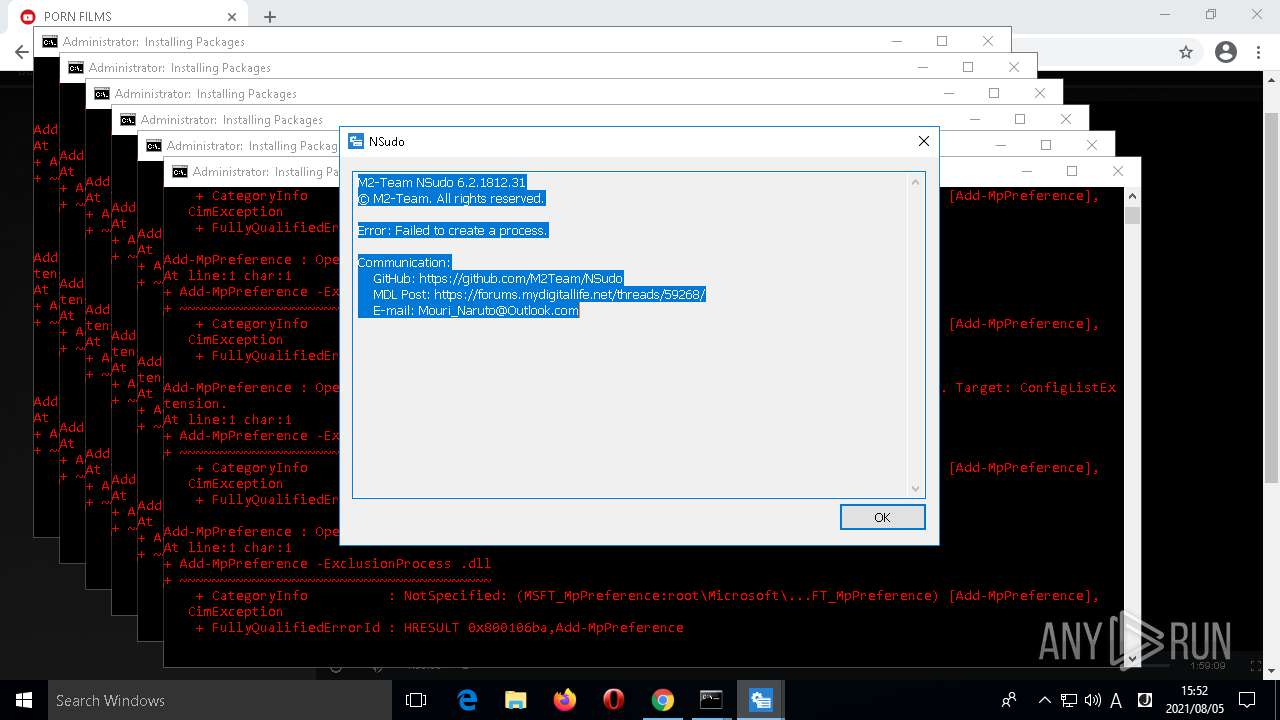Launch Opera from the taskbar

click(x=613, y=700)
